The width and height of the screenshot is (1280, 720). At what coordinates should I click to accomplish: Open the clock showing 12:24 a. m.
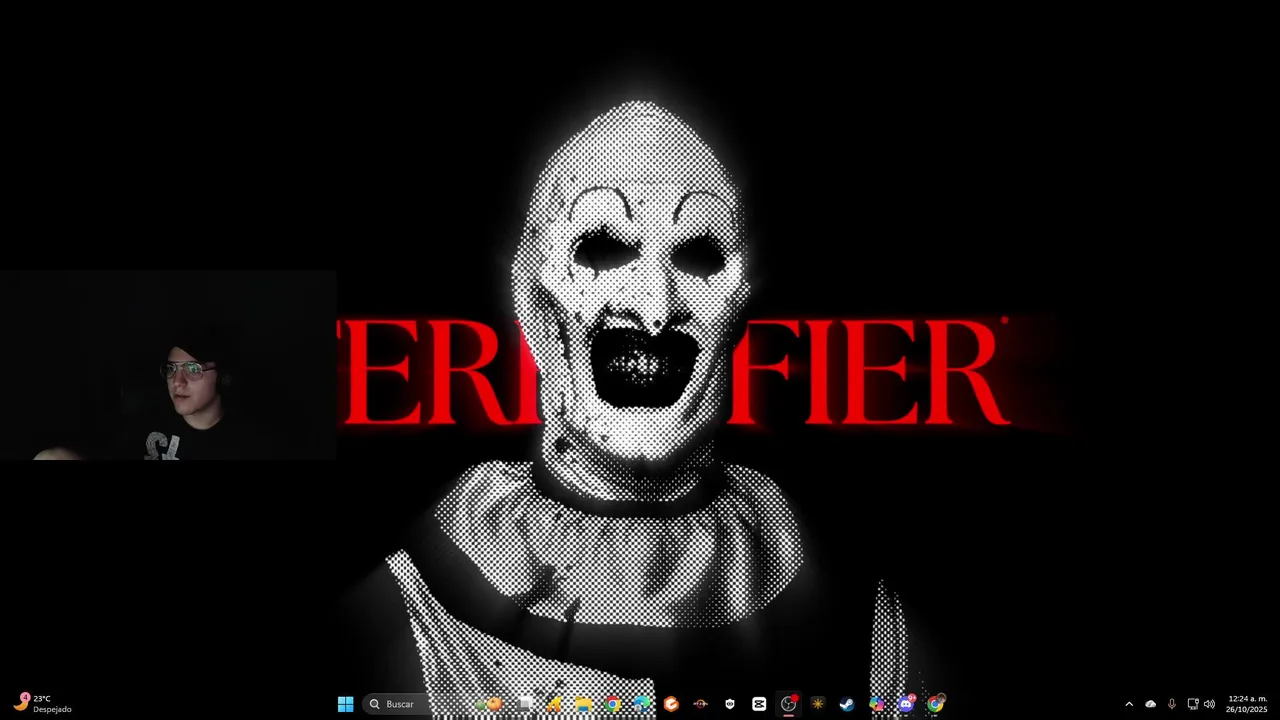point(1247,704)
